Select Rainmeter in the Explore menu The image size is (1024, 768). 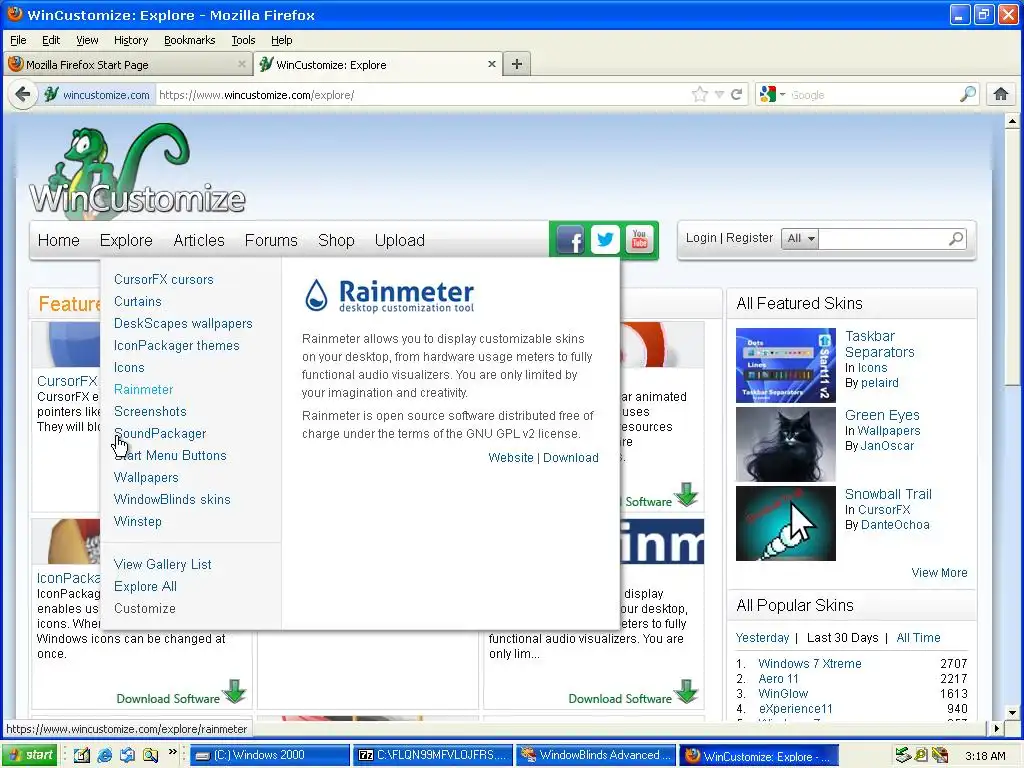point(144,389)
